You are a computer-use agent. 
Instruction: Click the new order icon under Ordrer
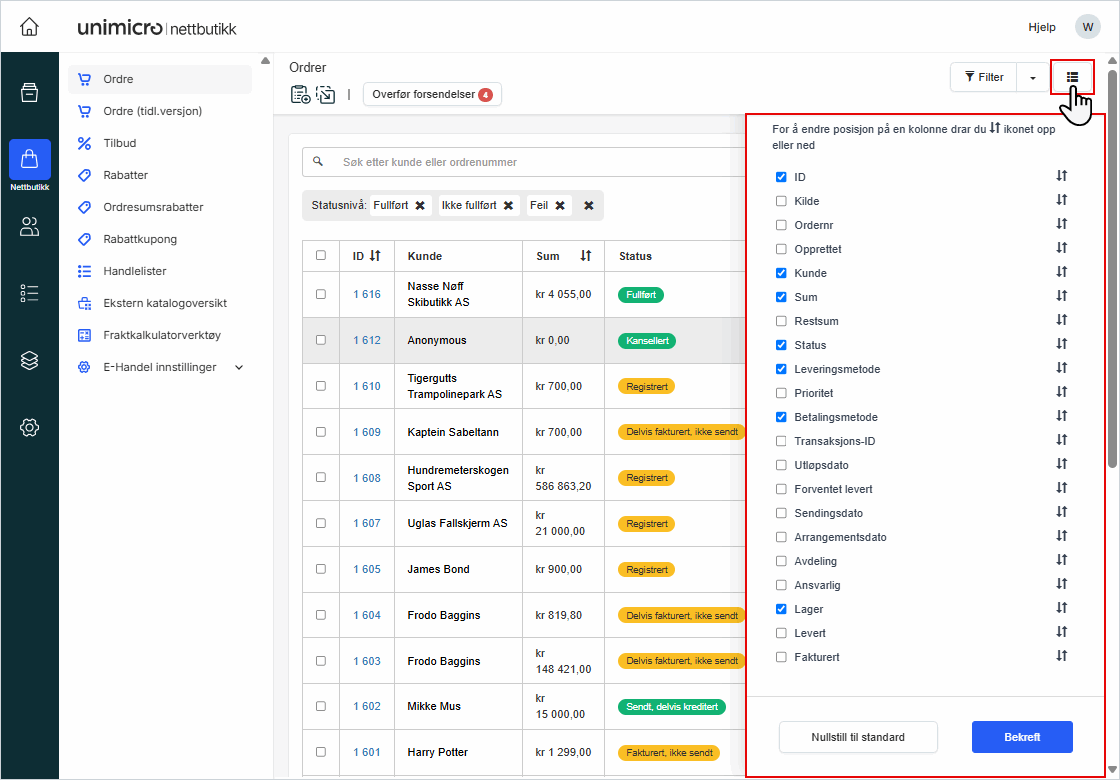tap(300, 95)
